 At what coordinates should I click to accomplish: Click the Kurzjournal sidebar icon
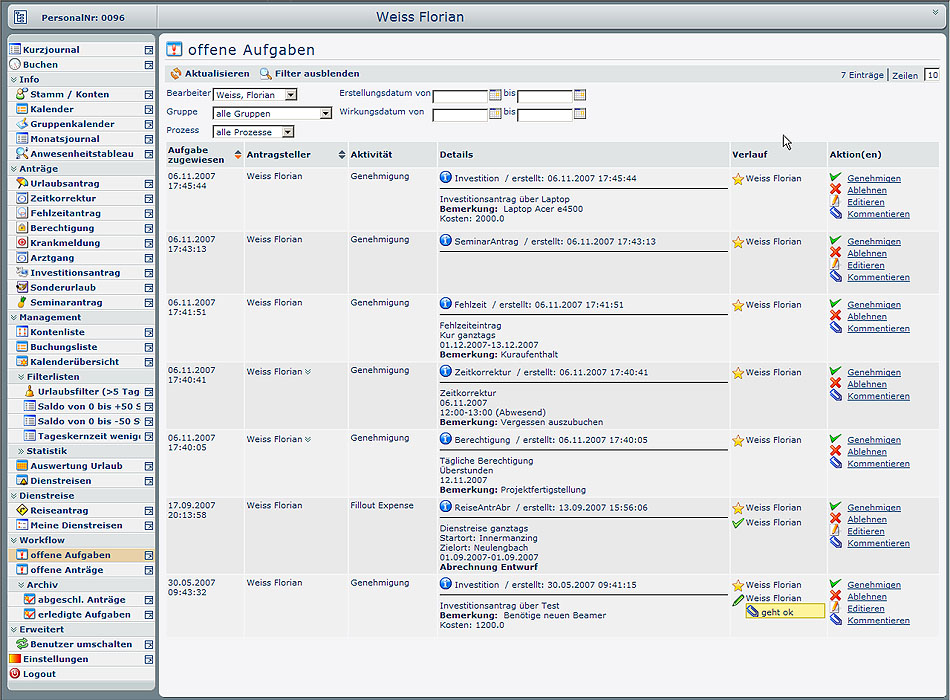click(x=15, y=50)
